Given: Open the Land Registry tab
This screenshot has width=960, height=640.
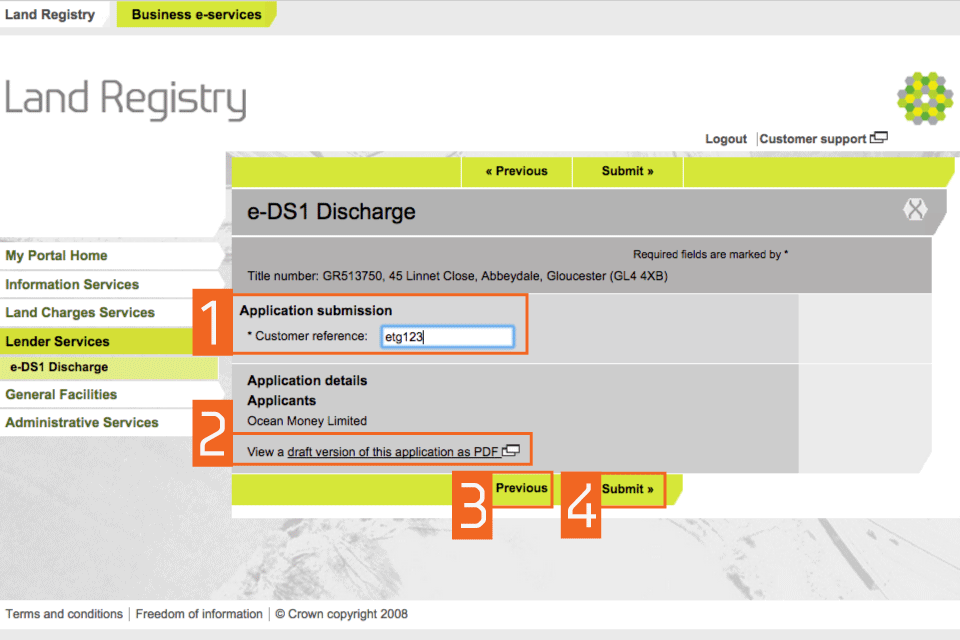Looking at the screenshot, I should (x=50, y=15).
